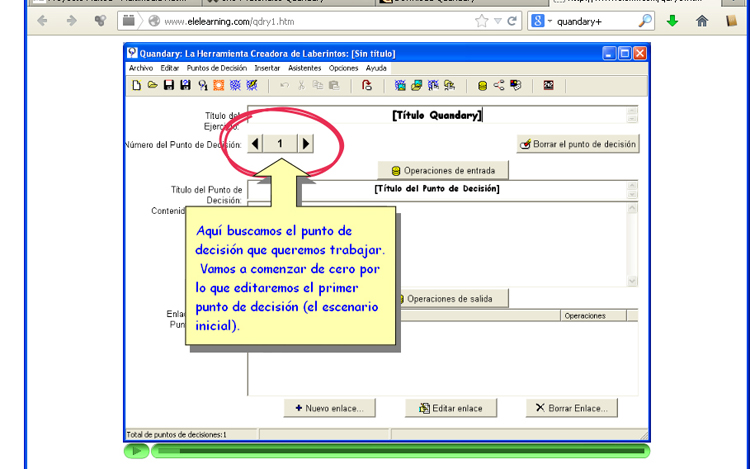Click the yellow and blue pages toolbar icon
This screenshot has height=469, width=750.
click(x=417, y=86)
